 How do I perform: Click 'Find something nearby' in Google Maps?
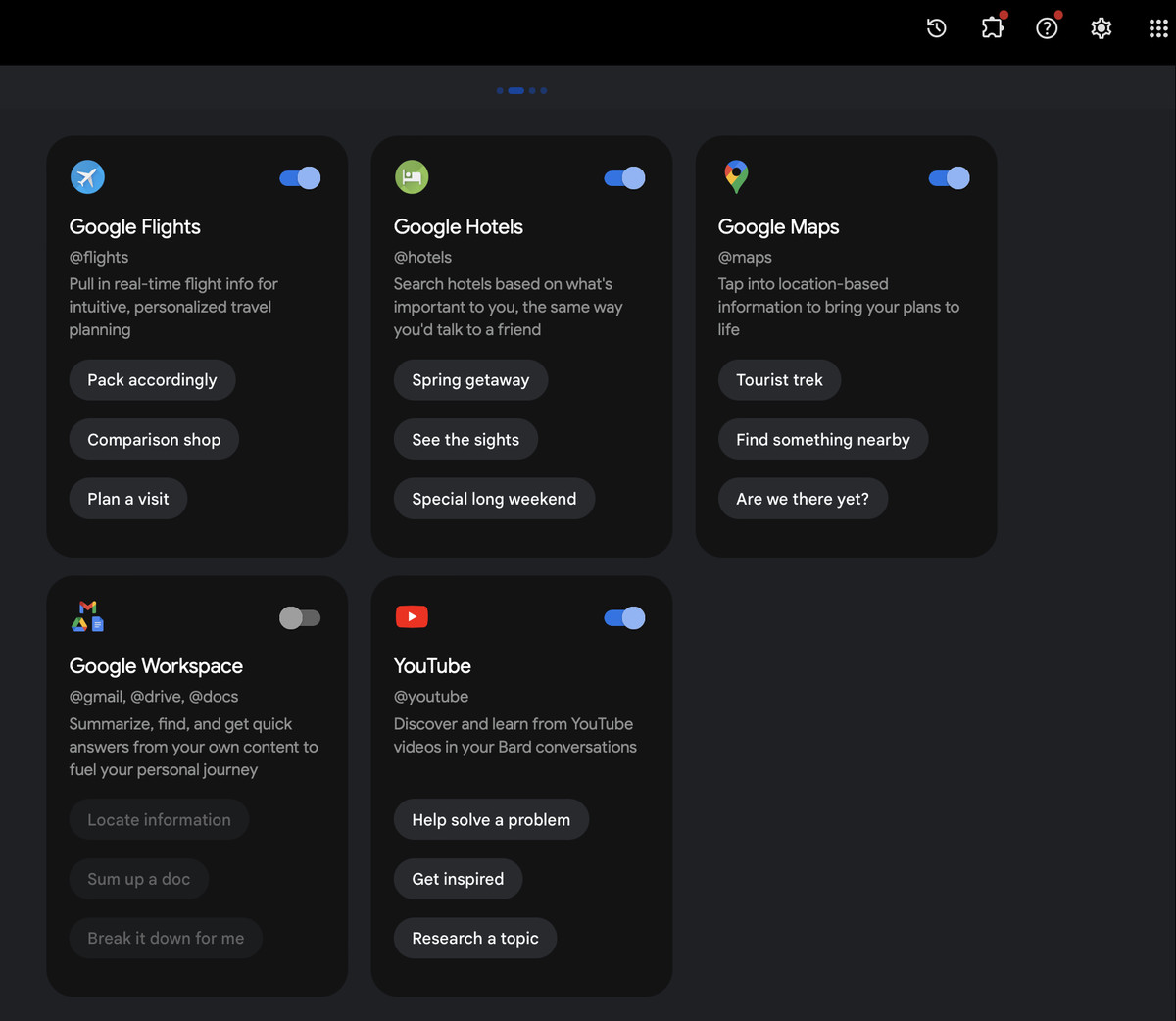coord(822,440)
